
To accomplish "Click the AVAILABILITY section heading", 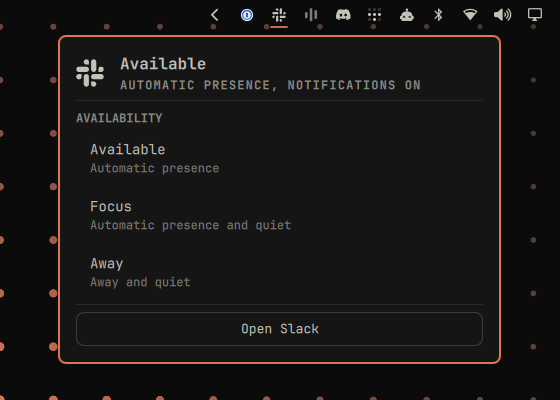I will [x=119, y=118].
